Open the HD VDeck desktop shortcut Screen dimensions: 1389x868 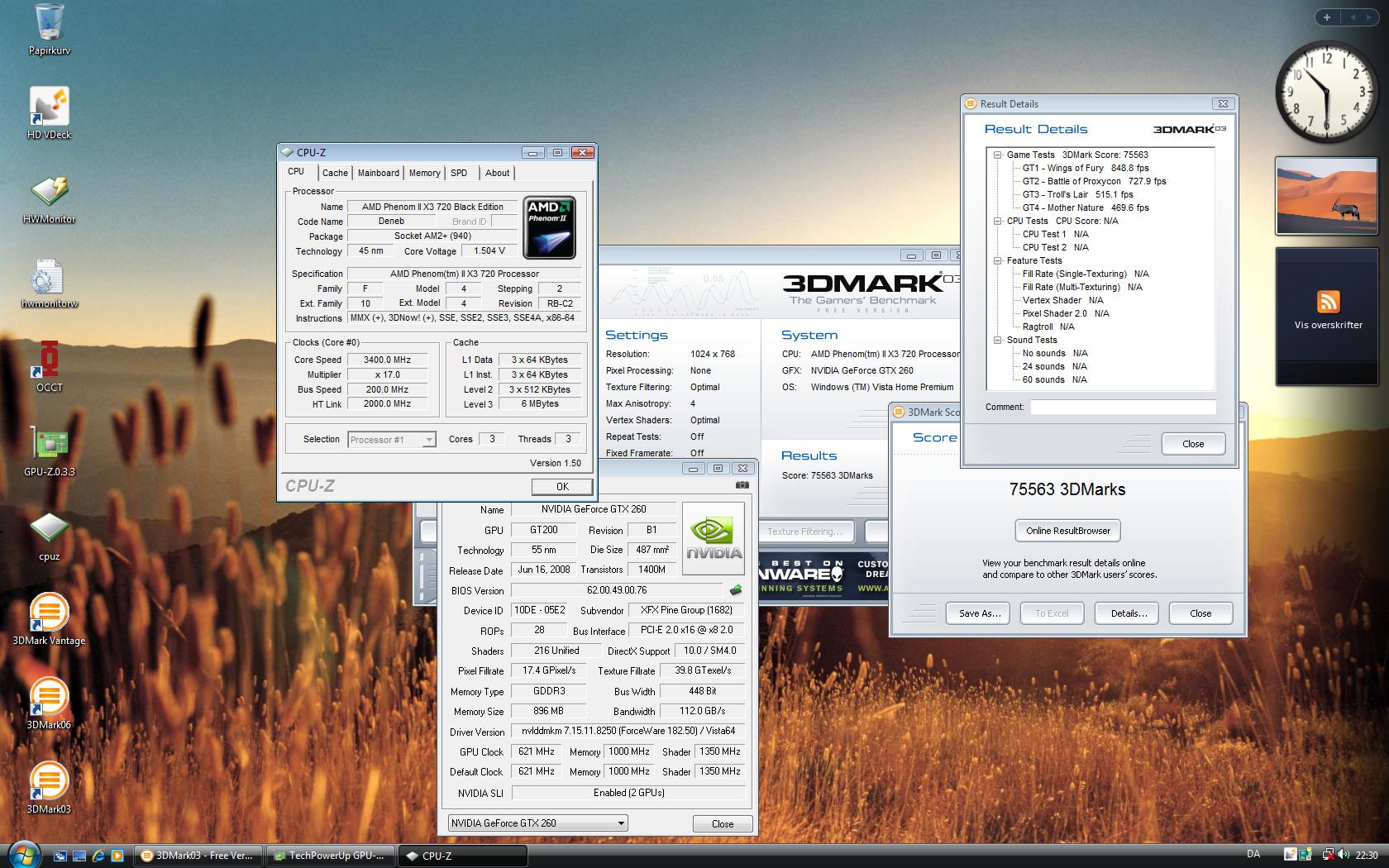tap(49, 113)
